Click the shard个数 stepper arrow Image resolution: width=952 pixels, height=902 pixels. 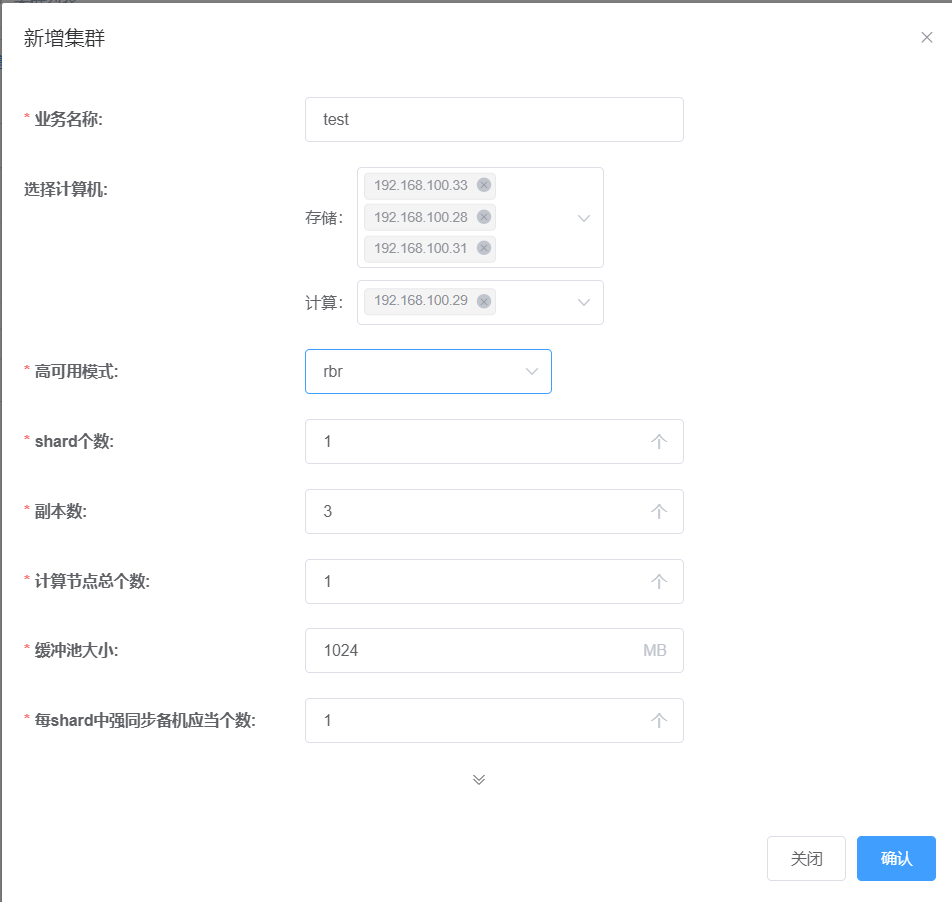click(x=659, y=442)
